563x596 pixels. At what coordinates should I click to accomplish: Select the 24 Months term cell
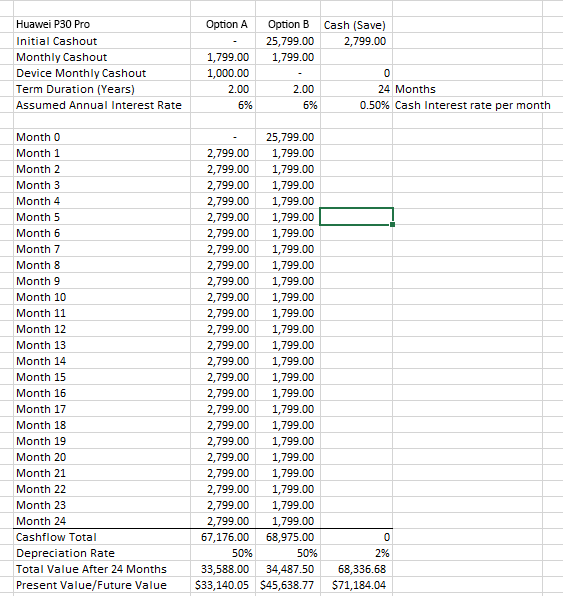[356, 89]
